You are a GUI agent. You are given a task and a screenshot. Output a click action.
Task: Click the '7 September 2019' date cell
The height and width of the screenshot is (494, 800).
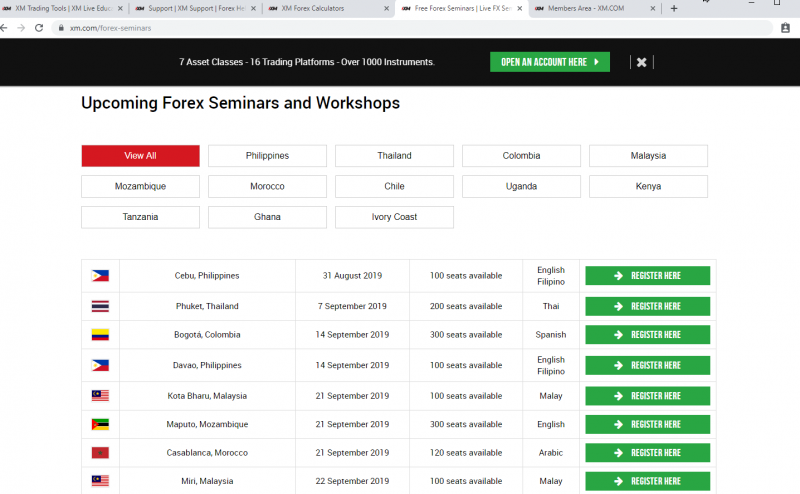click(352, 306)
